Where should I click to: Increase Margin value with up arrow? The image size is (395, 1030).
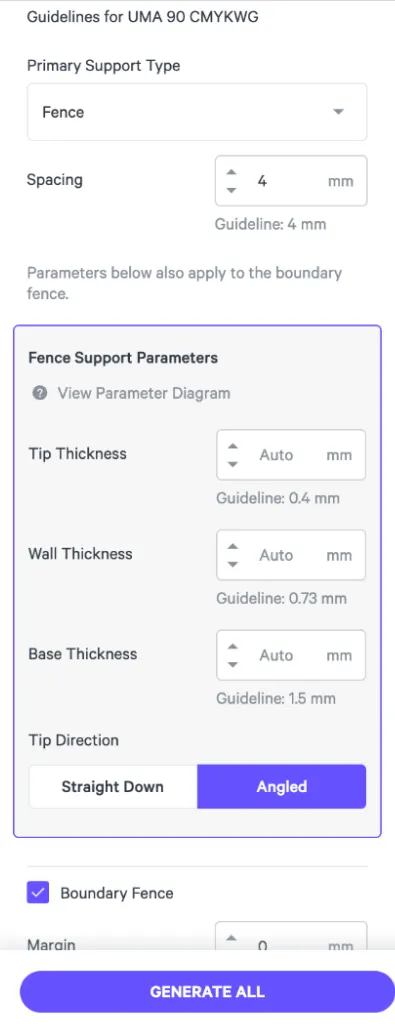(231, 938)
